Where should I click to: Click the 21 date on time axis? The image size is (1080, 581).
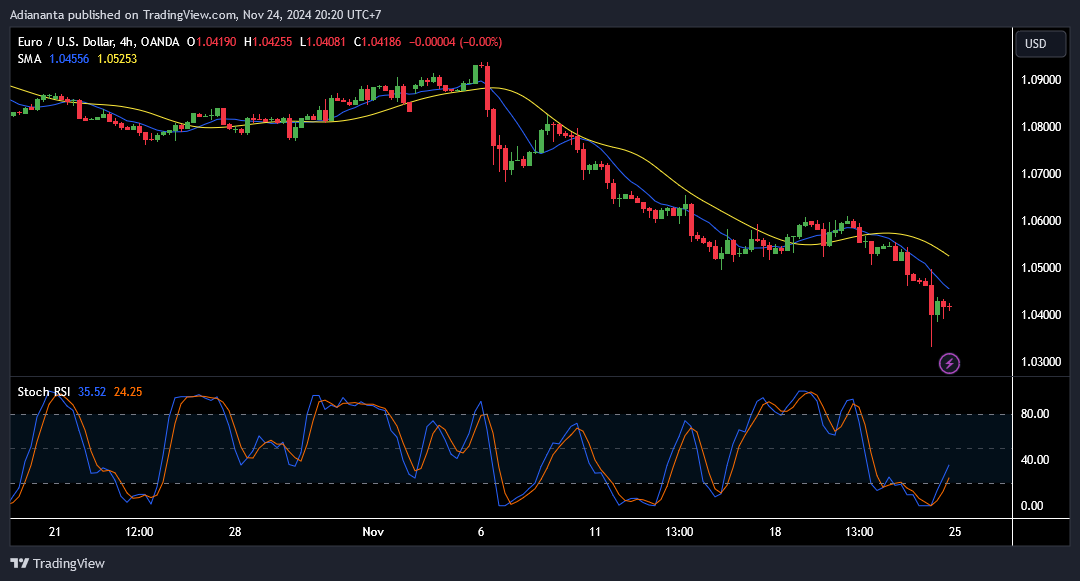pyautogui.click(x=54, y=531)
